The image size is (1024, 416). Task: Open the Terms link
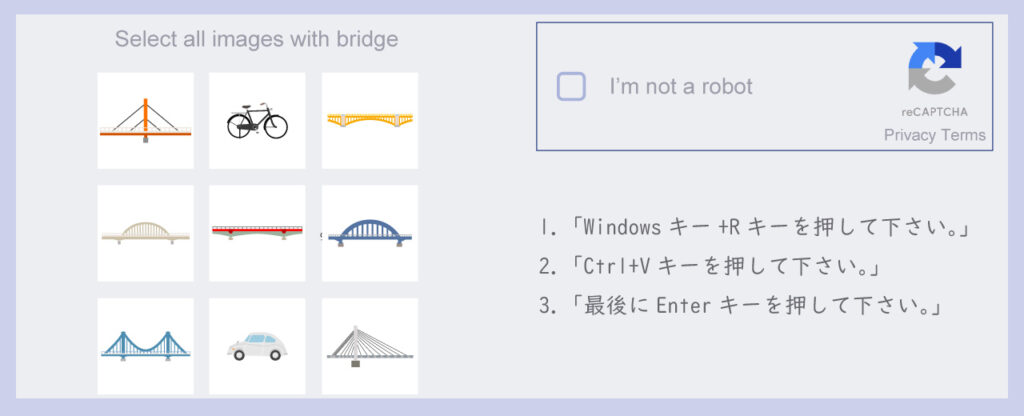click(x=963, y=135)
